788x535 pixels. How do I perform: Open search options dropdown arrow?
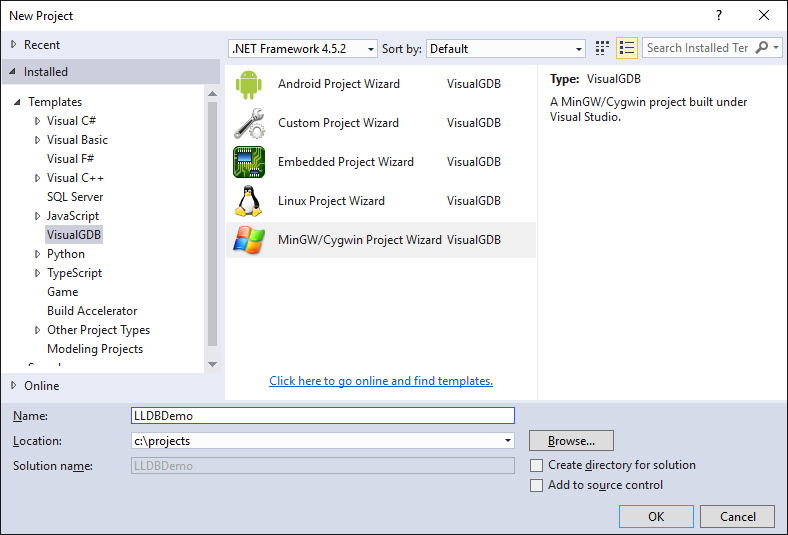pos(776,48)
